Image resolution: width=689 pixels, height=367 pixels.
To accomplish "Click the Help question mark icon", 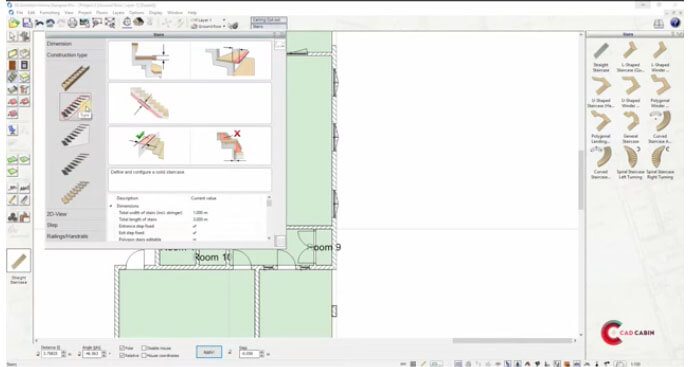I will pyautogui.click(x=674, y=23).
